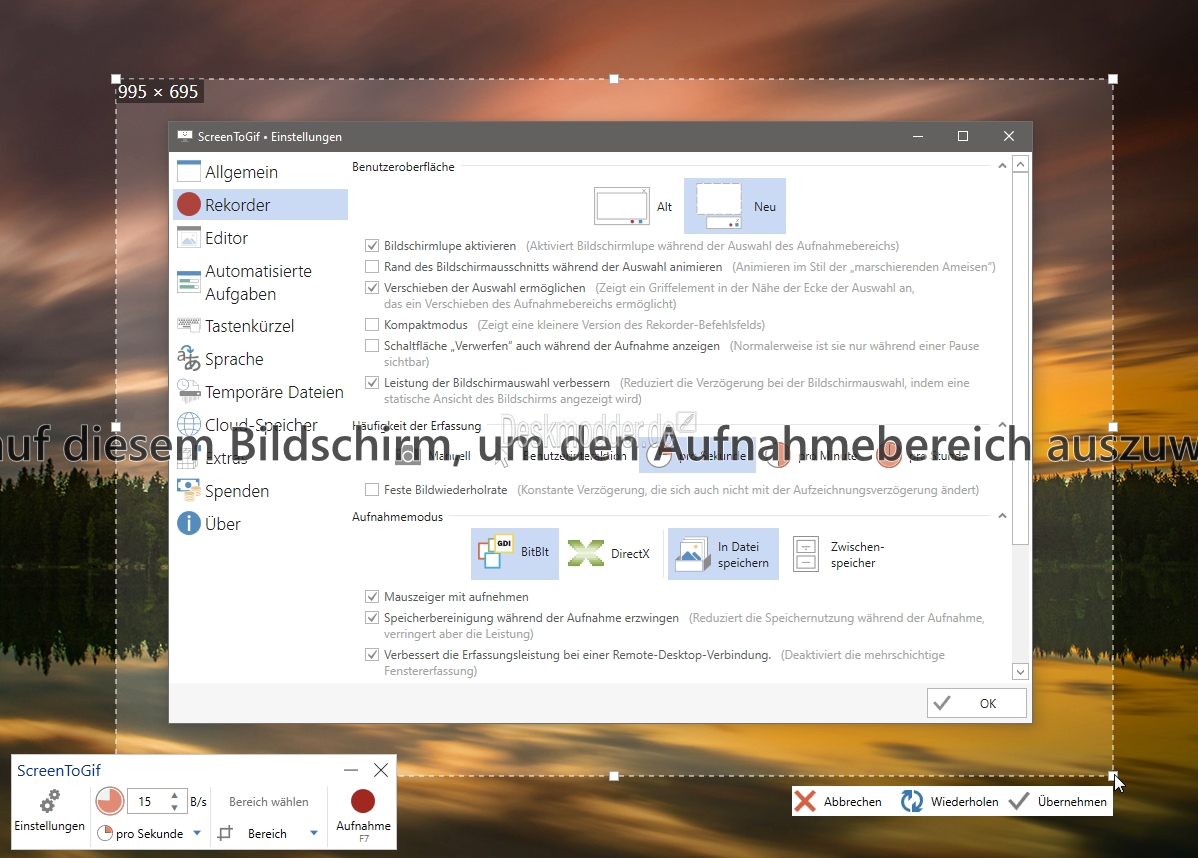This screenshot has height=858, width=1198.
Task: Choose the DirectX capture mode
Action: [609, 553]
